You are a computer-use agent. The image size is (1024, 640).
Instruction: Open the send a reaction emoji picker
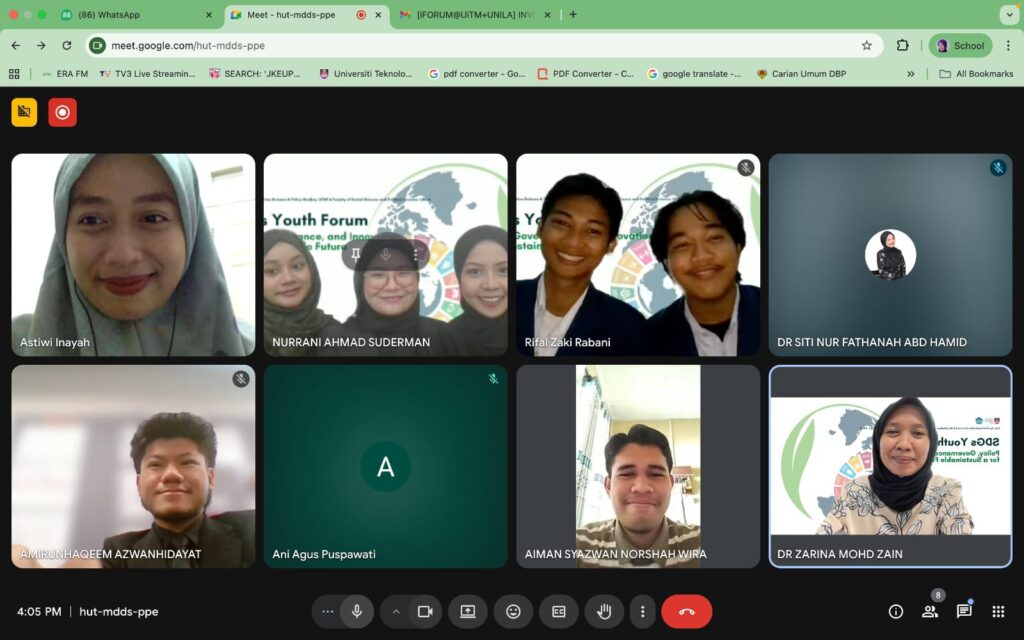click(513, 611)
